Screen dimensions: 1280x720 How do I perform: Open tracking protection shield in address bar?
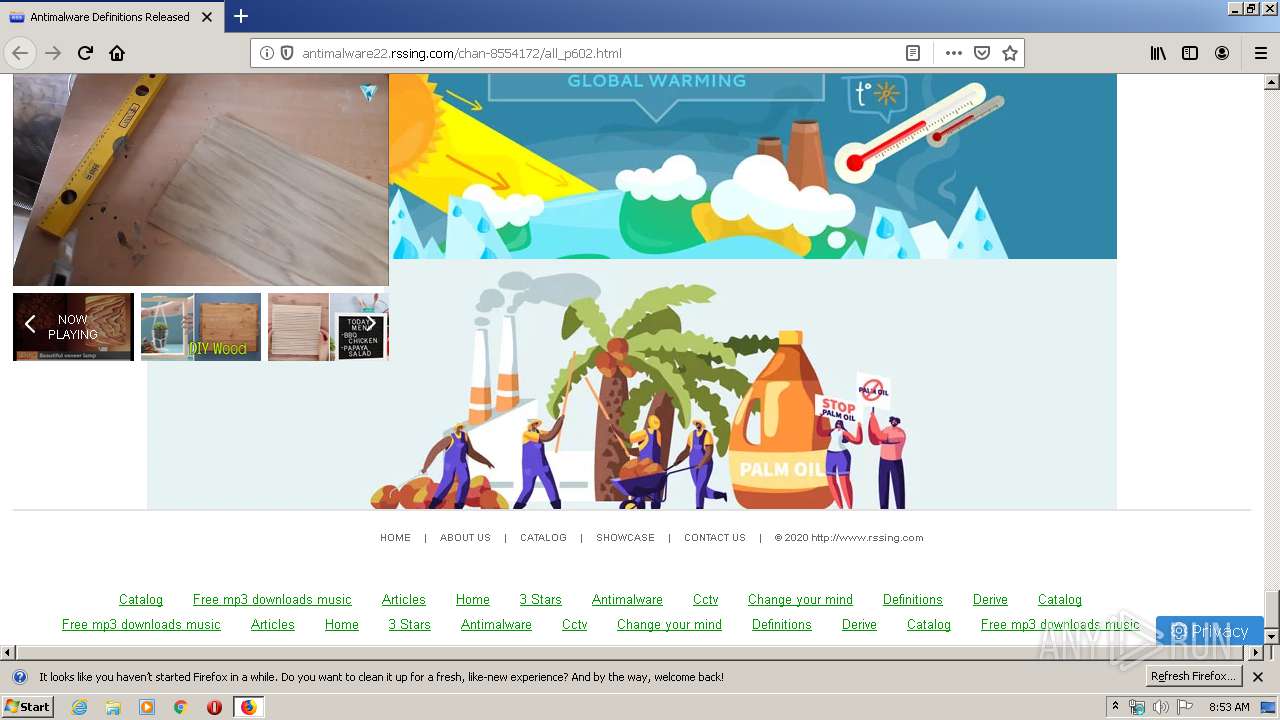click(286, 53)
